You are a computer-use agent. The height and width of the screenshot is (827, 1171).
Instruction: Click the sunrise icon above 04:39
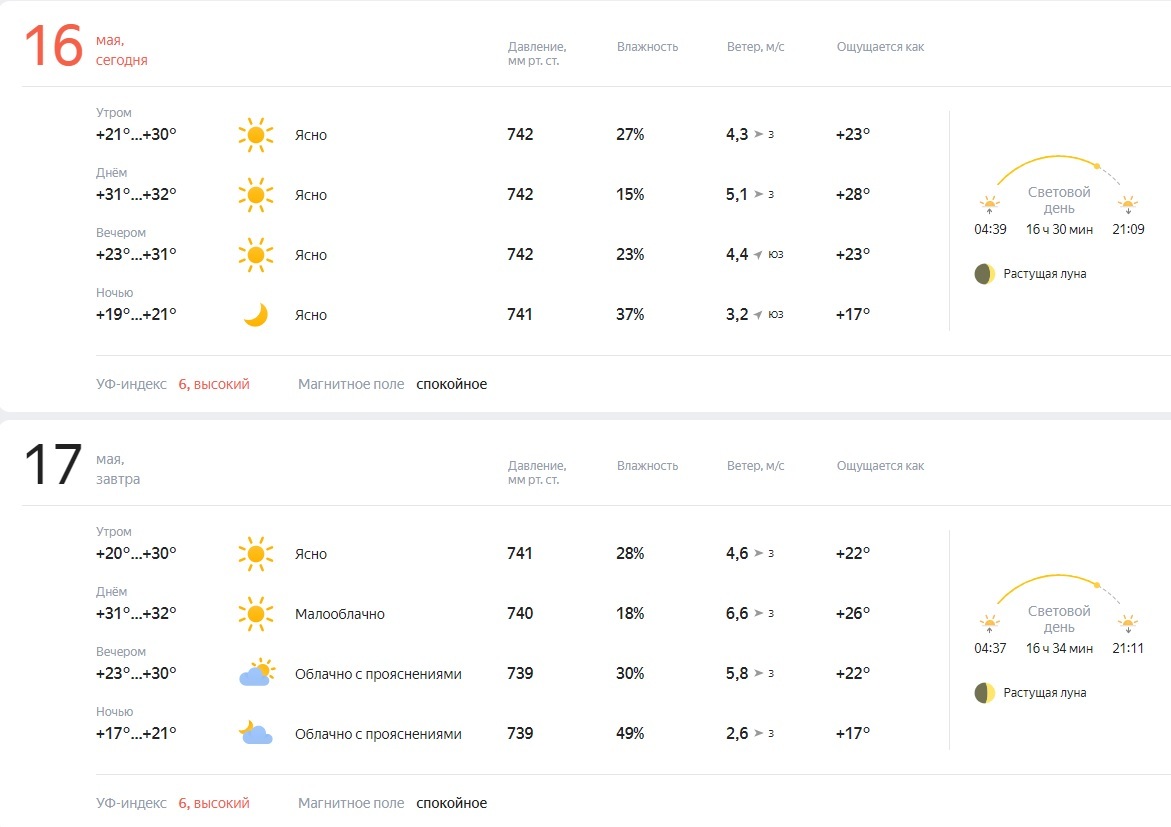[990, 205]
